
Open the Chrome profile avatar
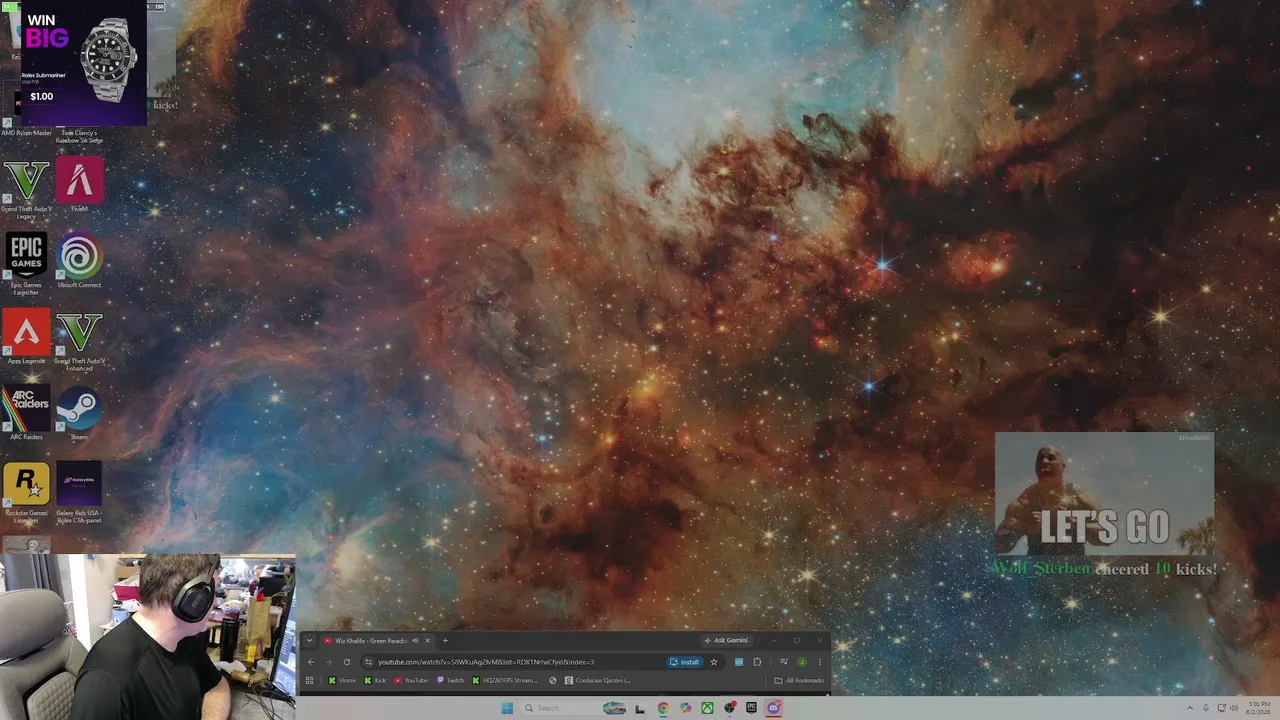[802, 662]
